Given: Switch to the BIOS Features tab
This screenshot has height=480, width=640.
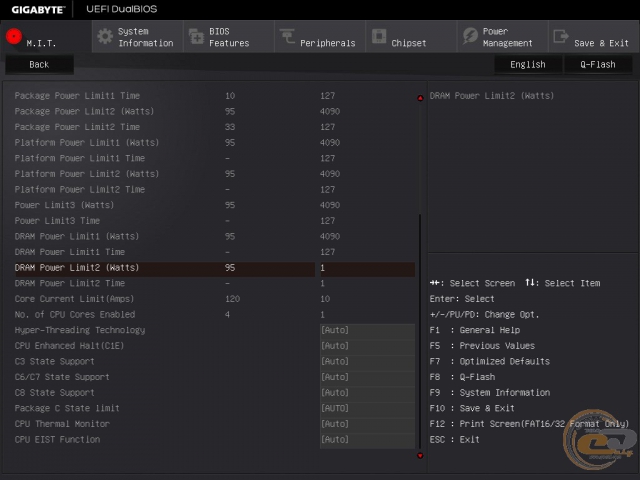Looking at the screenshot, I should pos(229,37).
